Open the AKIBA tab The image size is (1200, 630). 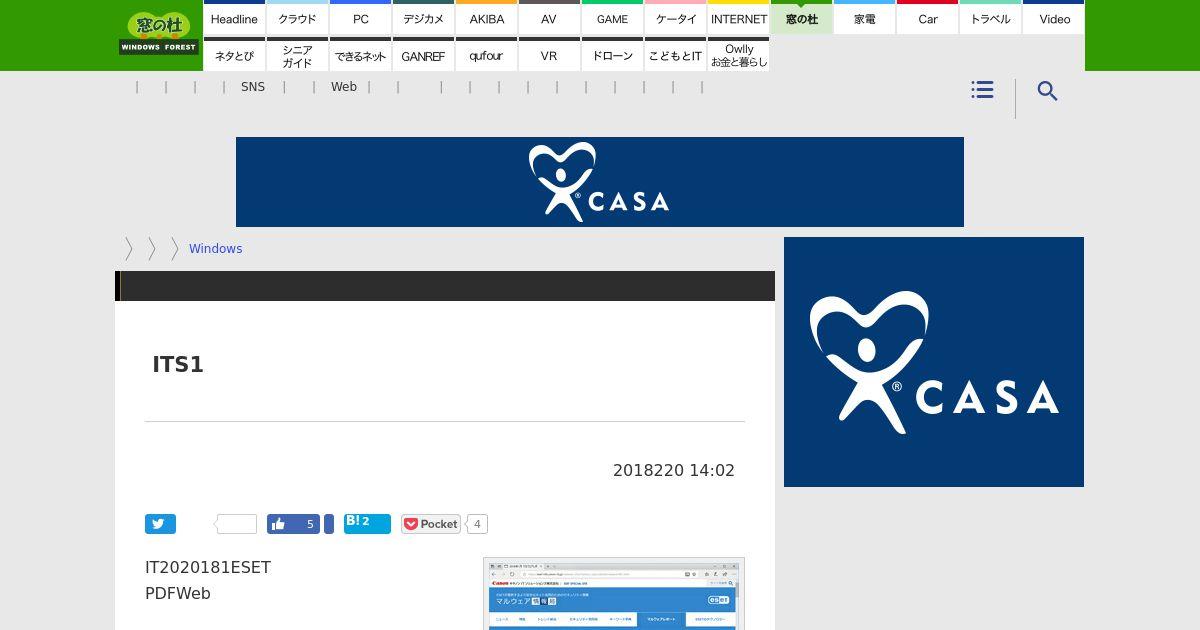pos(486,18)
